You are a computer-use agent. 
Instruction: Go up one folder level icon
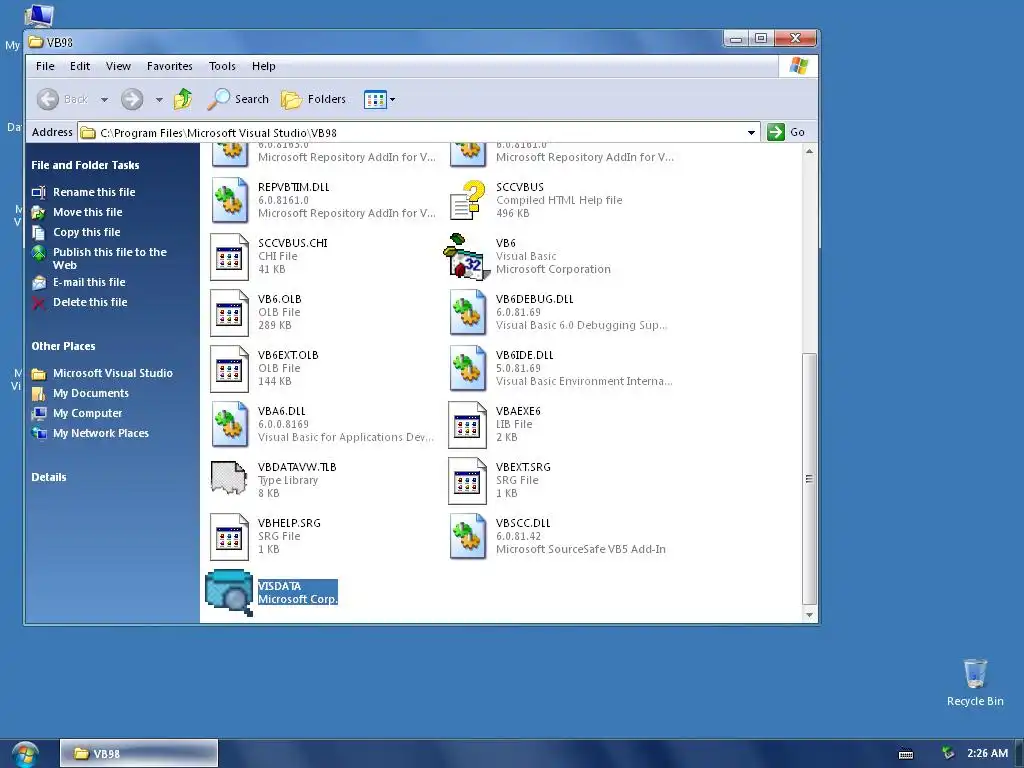pyautogui.click(x=183, y=99)
